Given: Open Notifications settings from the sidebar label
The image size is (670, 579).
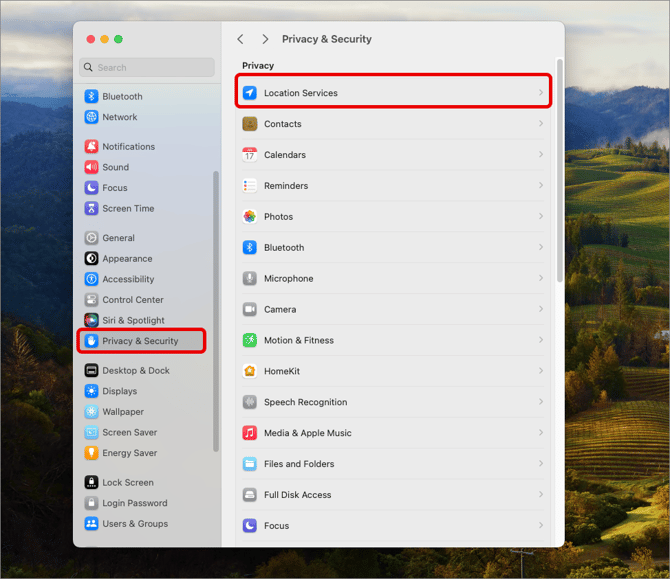Looking at the screenshot, I should 129,147.
